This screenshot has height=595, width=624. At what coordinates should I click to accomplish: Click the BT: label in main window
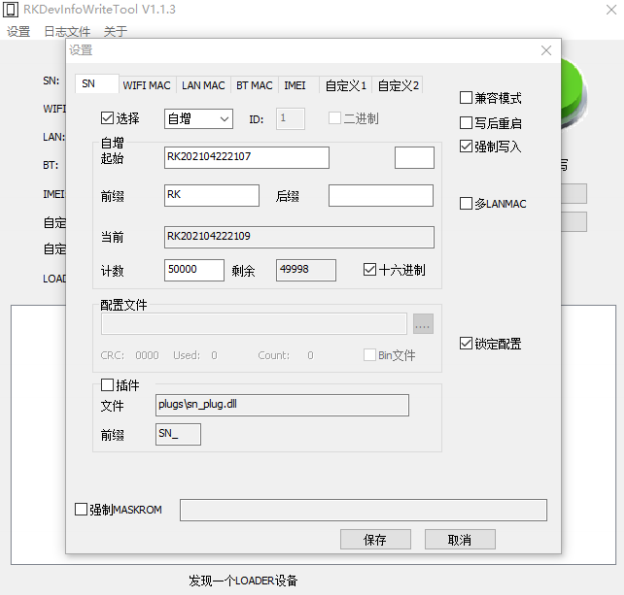point(51,165)
